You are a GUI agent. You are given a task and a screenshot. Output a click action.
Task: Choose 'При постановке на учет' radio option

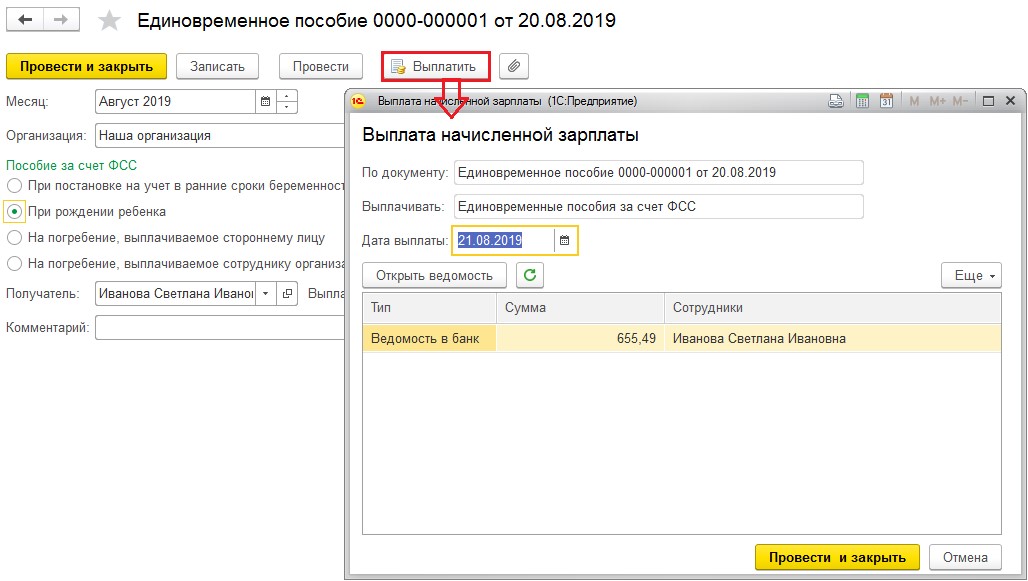pyautogui.click(x=14, y=186)
